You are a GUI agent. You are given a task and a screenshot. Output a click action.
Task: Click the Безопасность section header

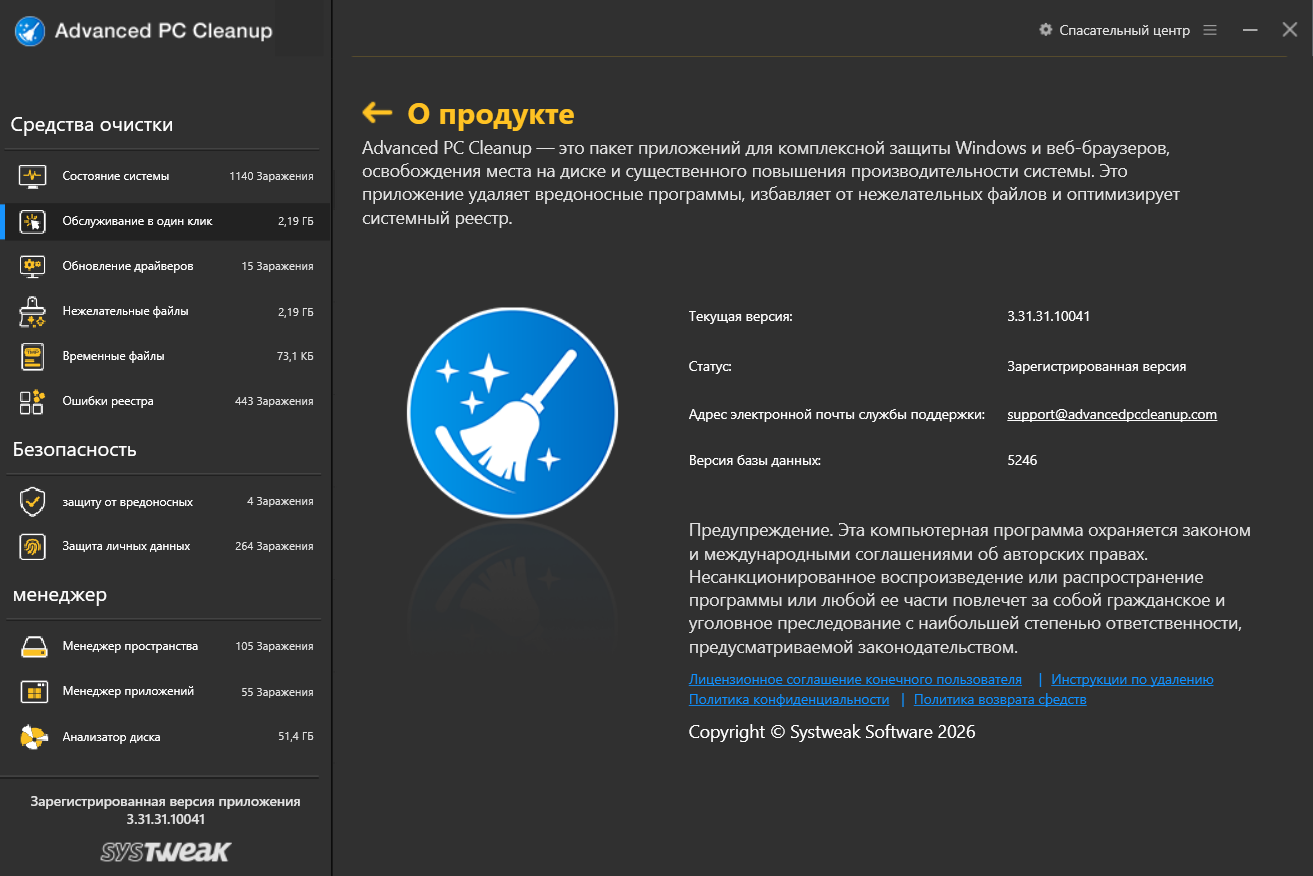click(x=75, y=450)
